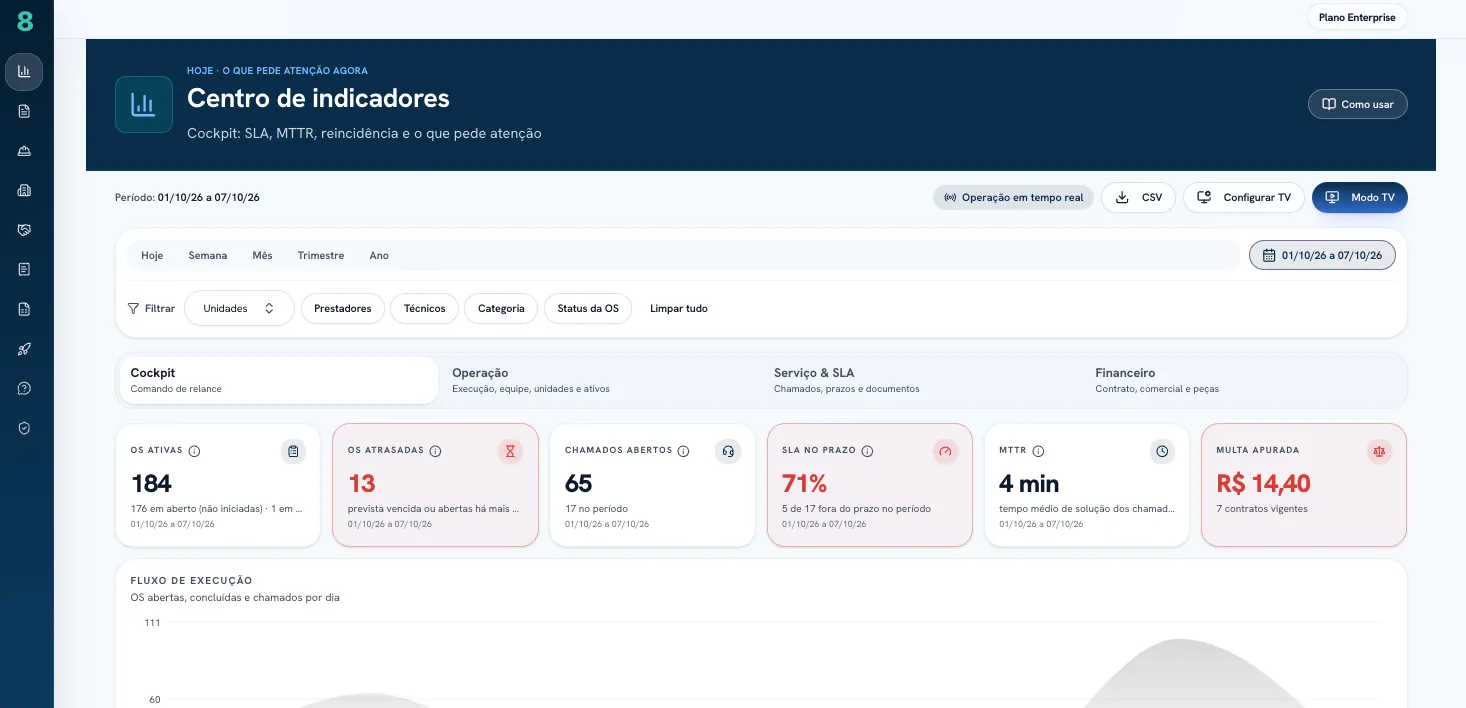Open the shield check icon in sidebar

(24, 428)
